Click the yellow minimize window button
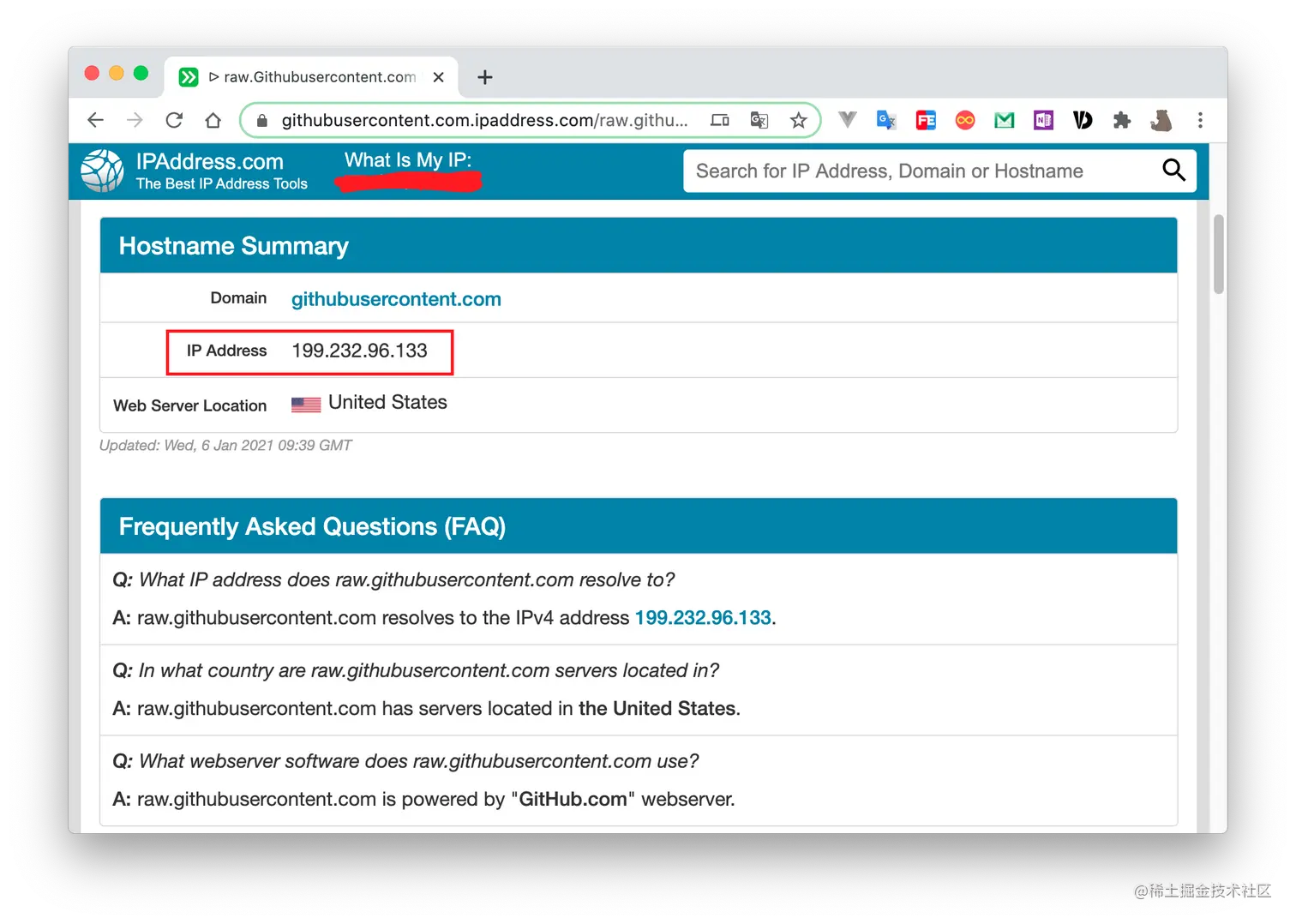1296x924 pixels. click(117, 74)
